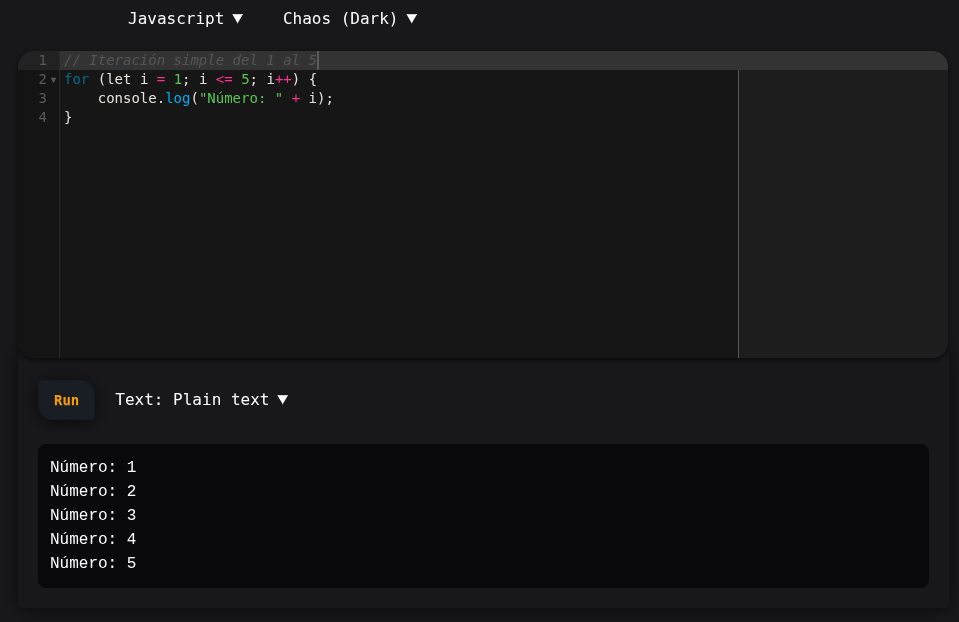Click the closing brace on line 4
The height and width of the screenshot is (622, 959).
68,117
